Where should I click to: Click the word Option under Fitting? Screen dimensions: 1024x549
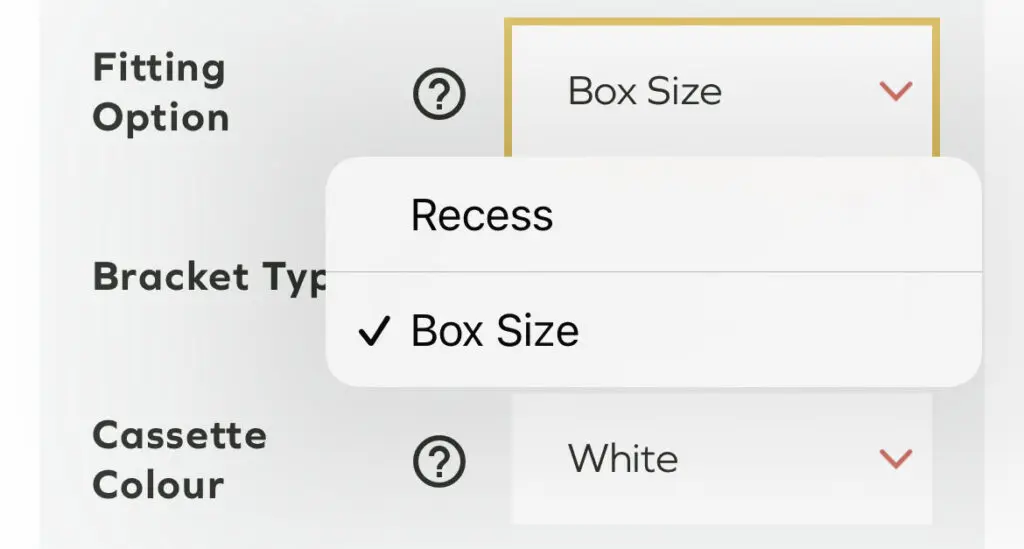click(x=160, y=118)
